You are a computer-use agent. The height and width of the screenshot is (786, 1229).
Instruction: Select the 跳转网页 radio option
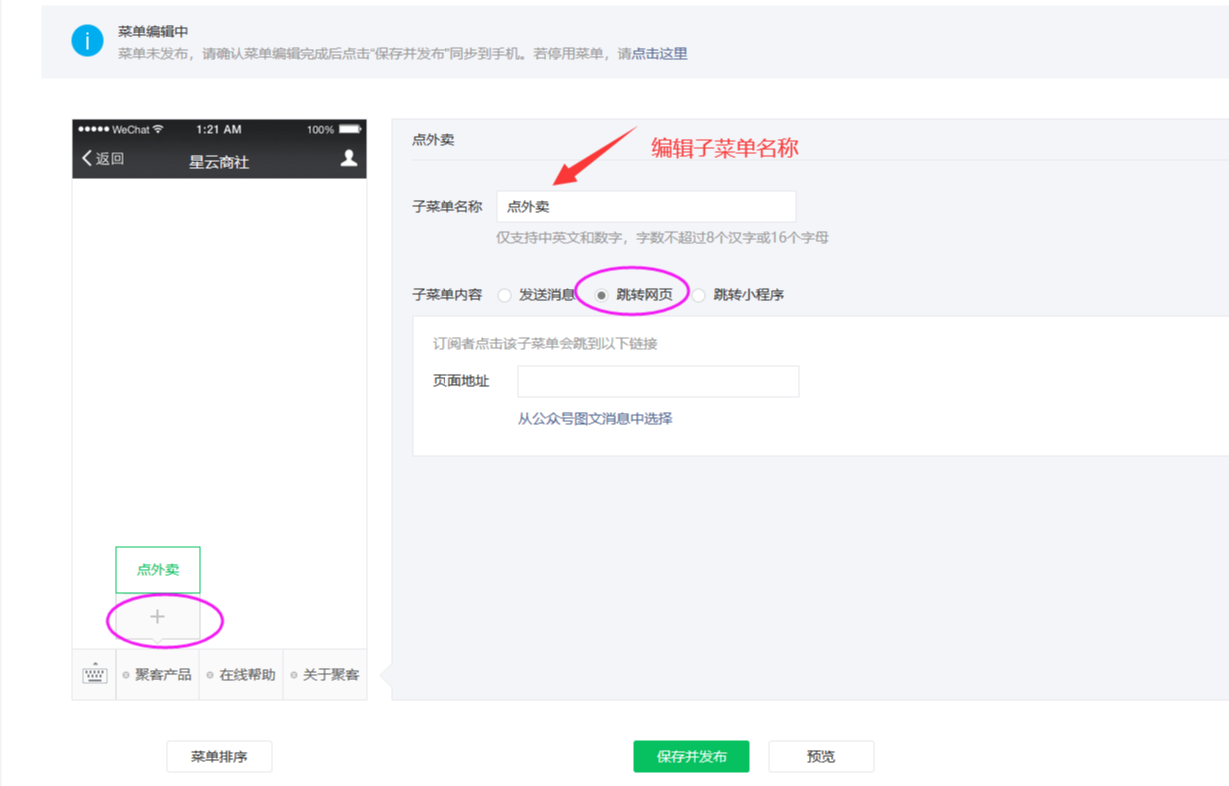coord(601,295)
